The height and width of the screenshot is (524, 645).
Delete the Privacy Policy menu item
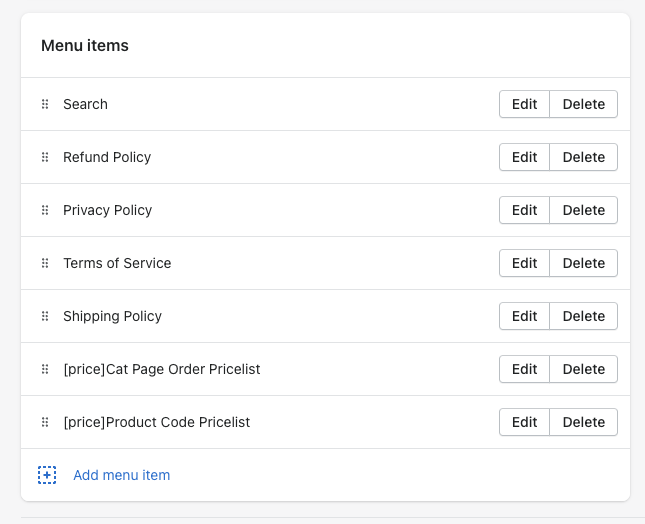pyautogui.click(x=583, y=210)
